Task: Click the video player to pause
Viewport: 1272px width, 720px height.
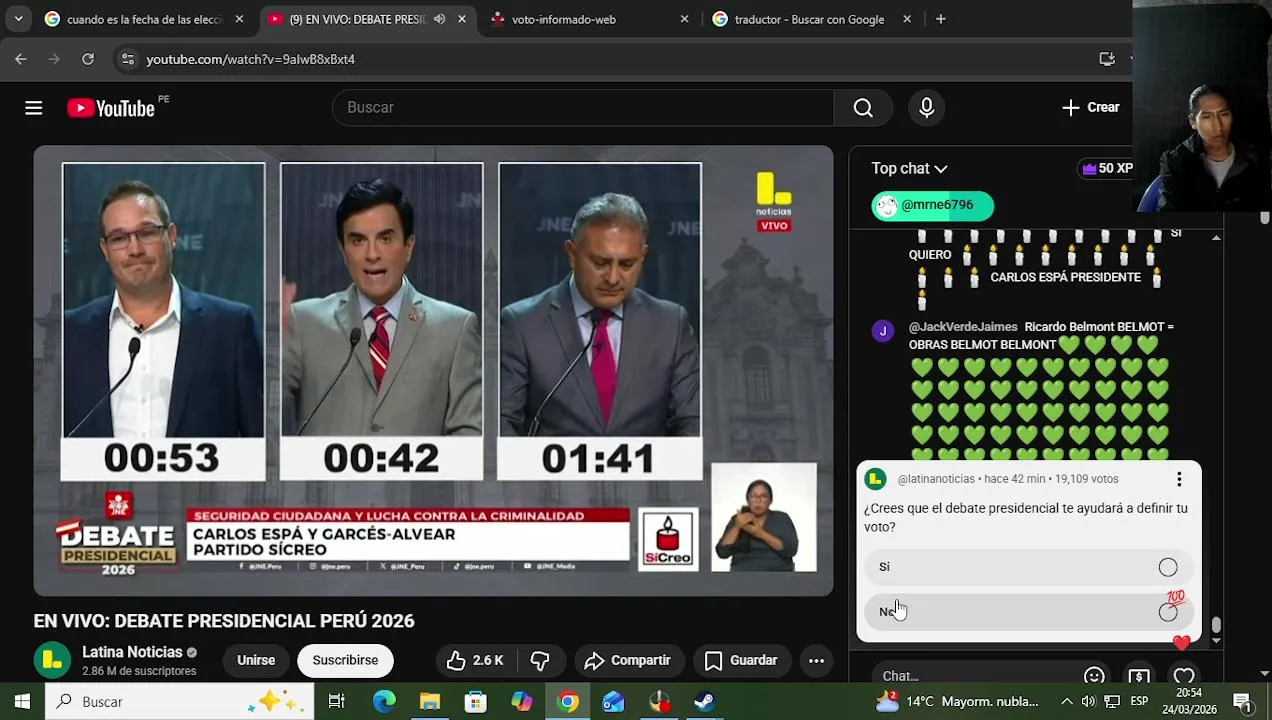Action: [433, 371]
